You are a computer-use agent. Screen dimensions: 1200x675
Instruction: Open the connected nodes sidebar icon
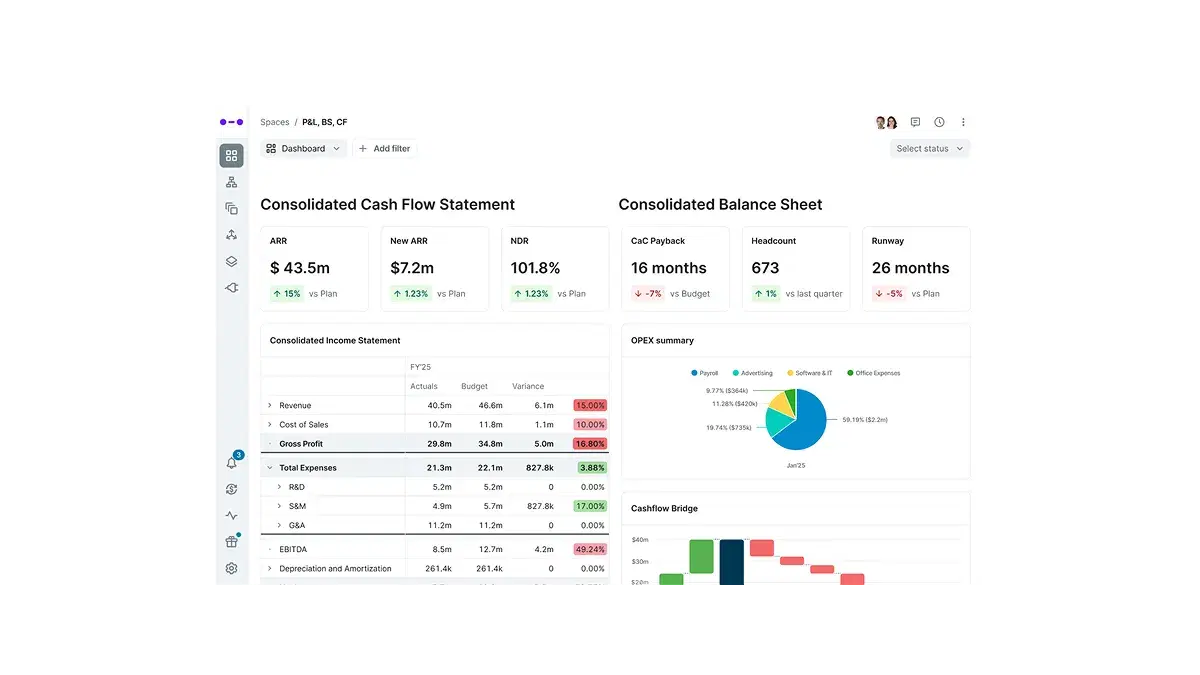coord(231,235)
